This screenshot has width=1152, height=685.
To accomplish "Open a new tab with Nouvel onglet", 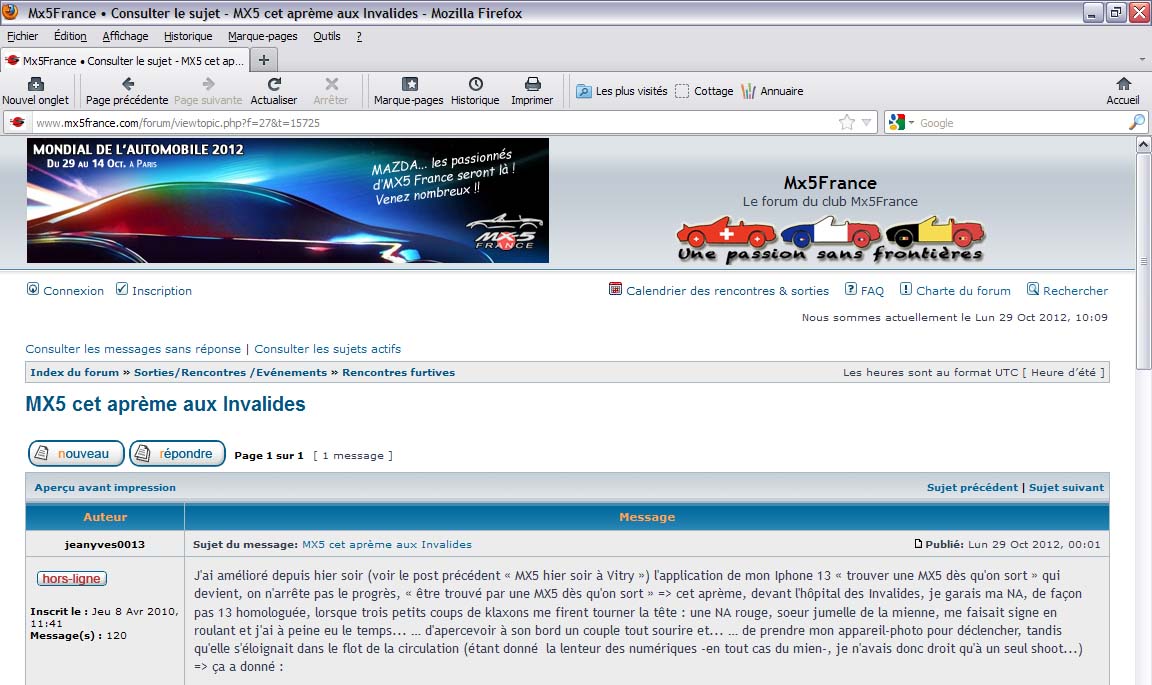I will coord(35,91).
